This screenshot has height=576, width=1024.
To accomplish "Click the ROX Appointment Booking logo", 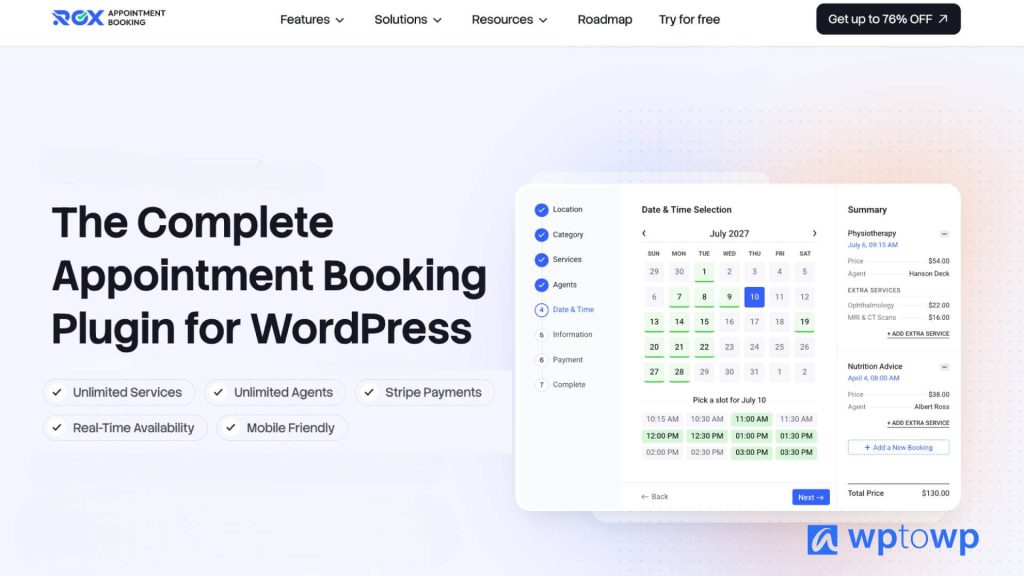I will 108,18.
